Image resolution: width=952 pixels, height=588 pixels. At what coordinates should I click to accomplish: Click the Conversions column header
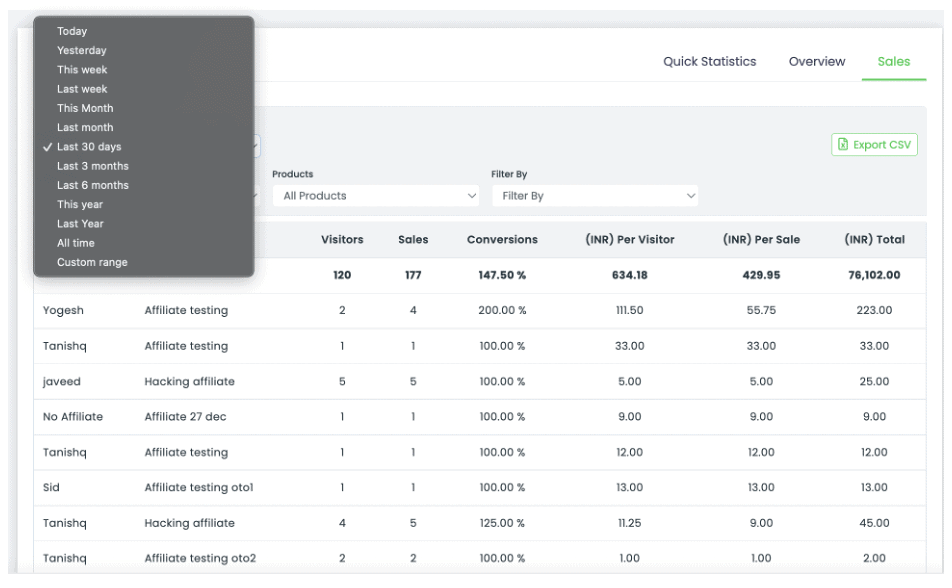click(502, 240)
